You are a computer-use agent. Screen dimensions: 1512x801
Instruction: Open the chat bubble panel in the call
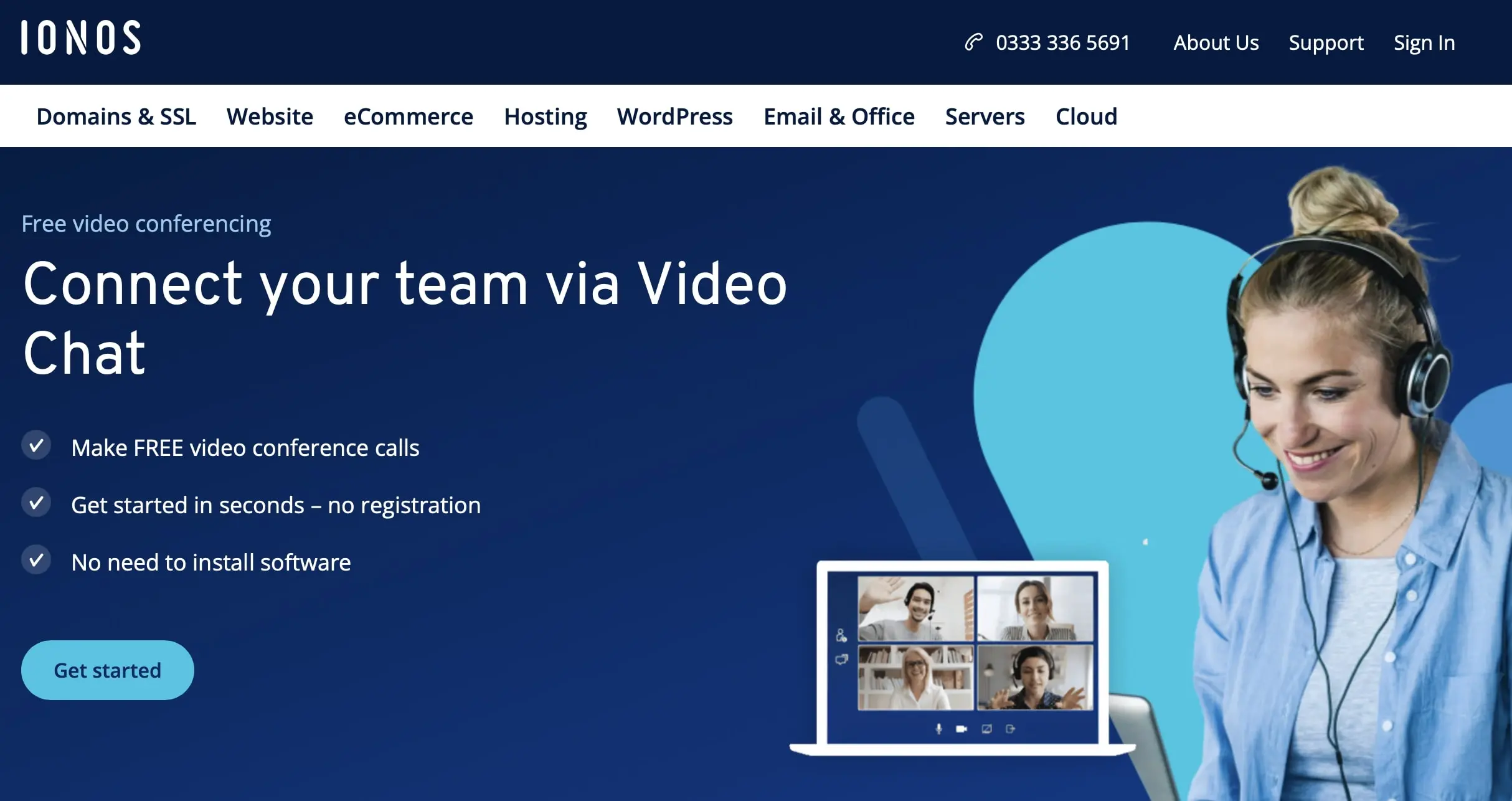pos(843,658)
